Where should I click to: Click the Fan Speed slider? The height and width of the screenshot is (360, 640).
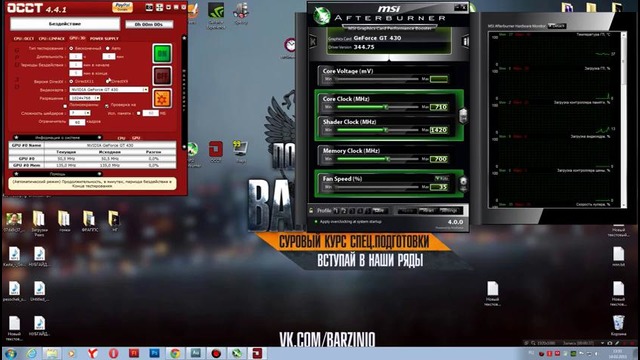coord(376,187)
